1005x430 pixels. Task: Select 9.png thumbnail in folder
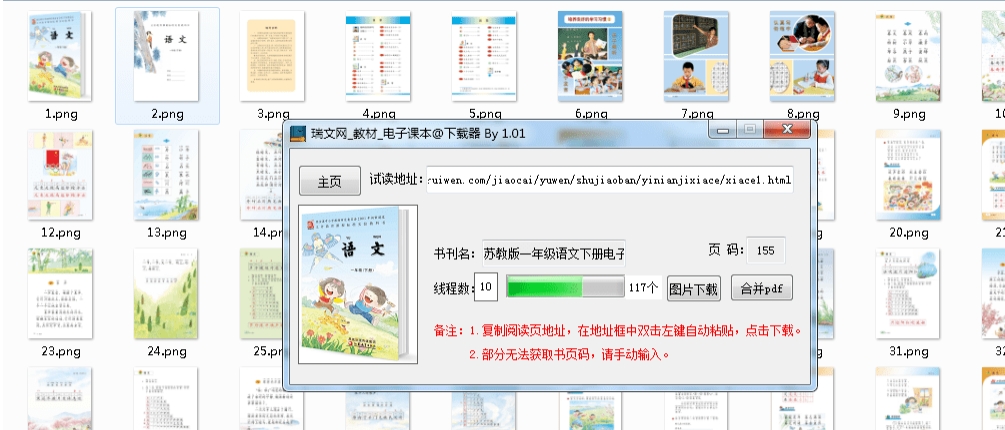click(x=908, y=56)
